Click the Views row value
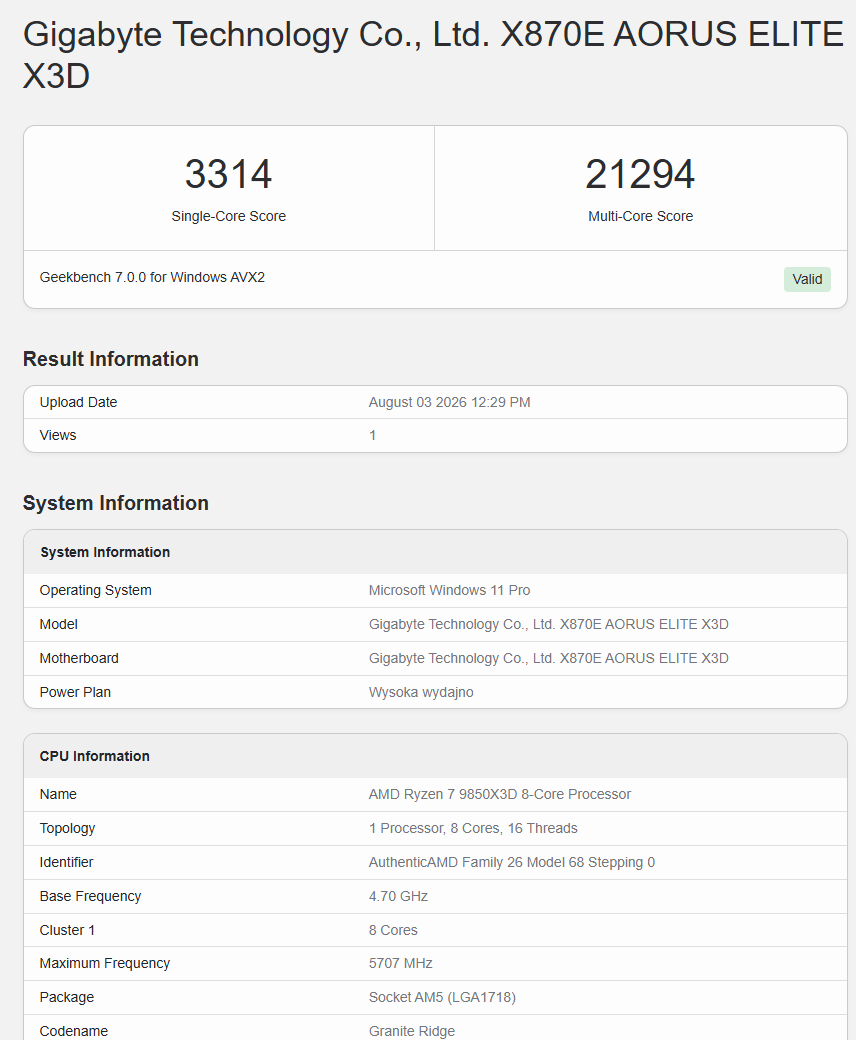The width and height of the screenshot is (856, 1040). click(x=373, y=435)
